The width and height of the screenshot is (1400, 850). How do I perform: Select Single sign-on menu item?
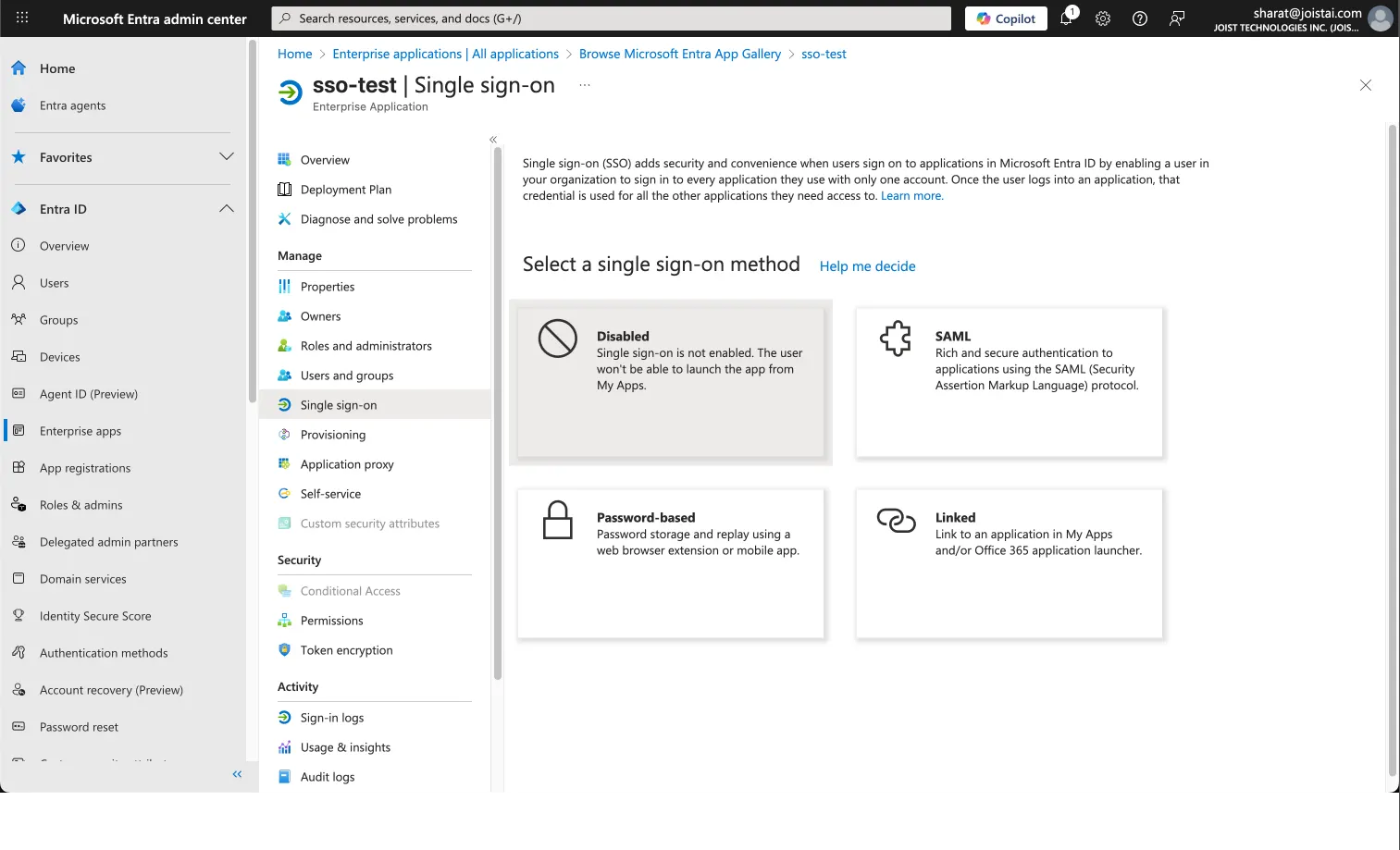[x=375, y=405]
